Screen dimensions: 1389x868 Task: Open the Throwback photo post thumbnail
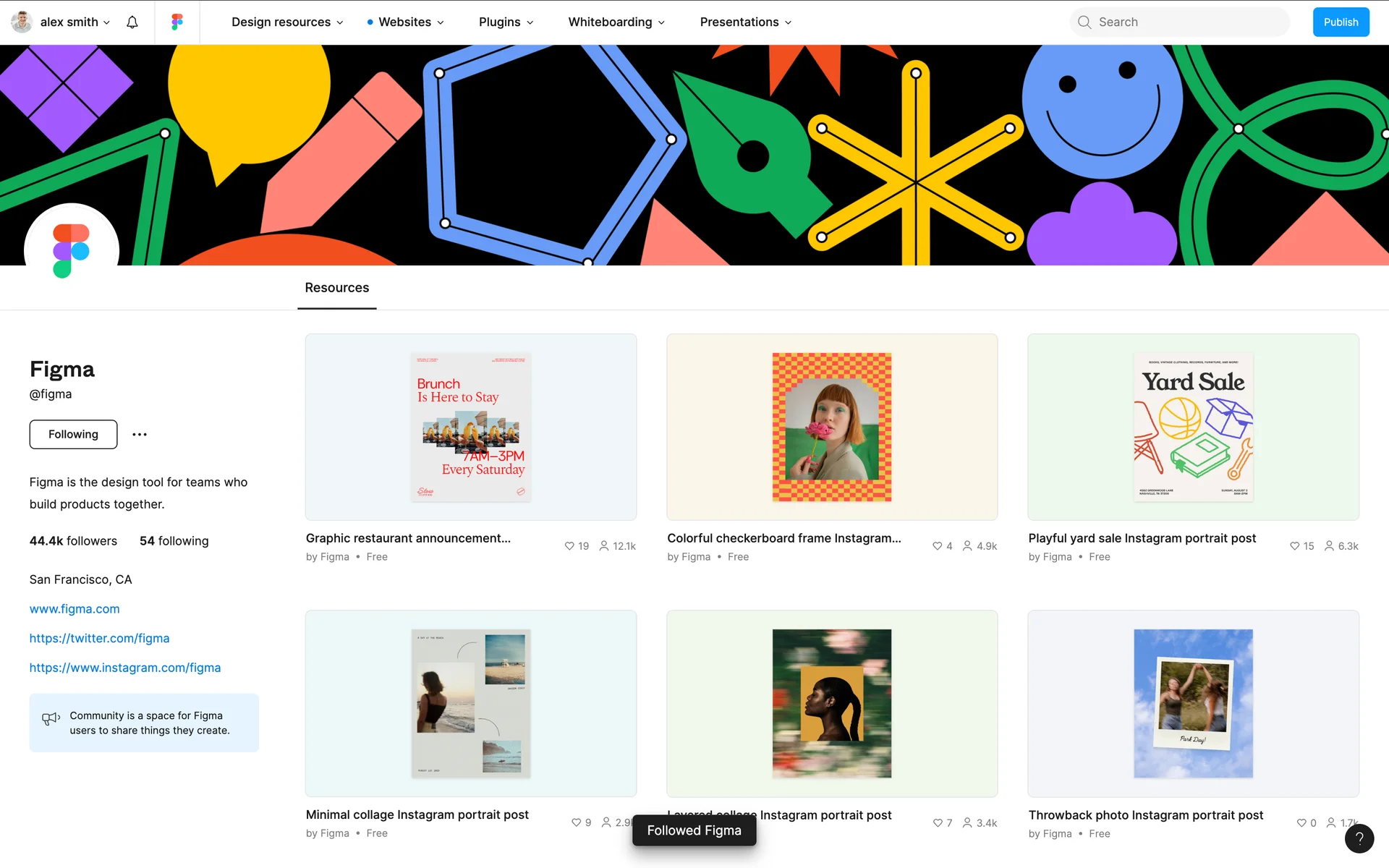(1192, 703)
